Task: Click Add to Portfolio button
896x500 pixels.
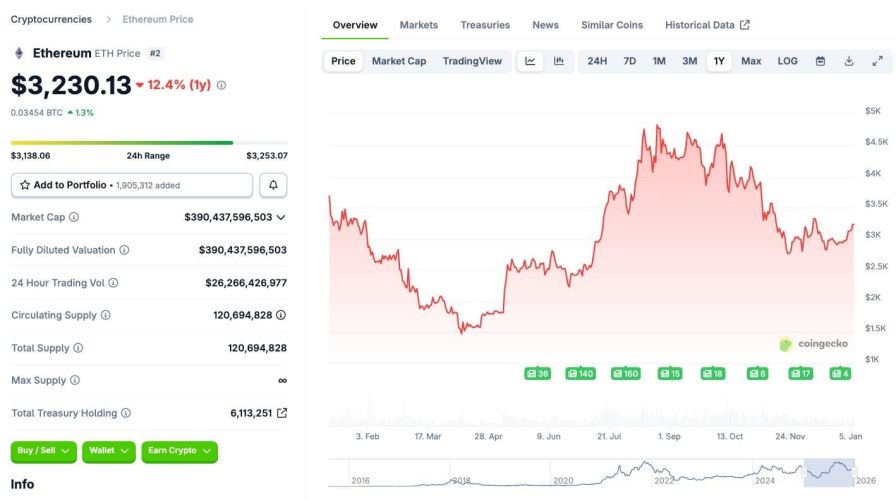Action: tap(132, 185)
